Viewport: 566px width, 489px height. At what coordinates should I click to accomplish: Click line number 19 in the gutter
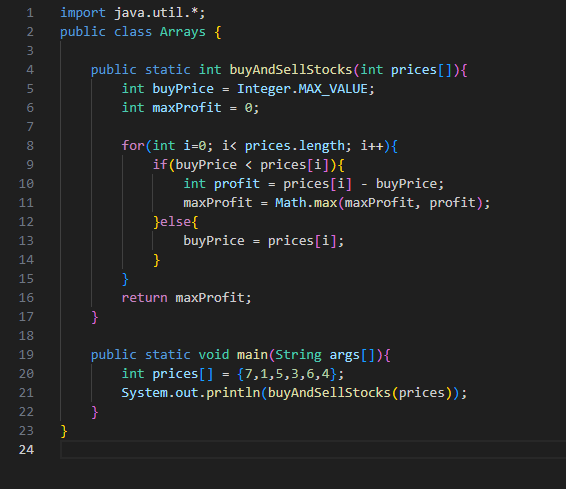26,355
